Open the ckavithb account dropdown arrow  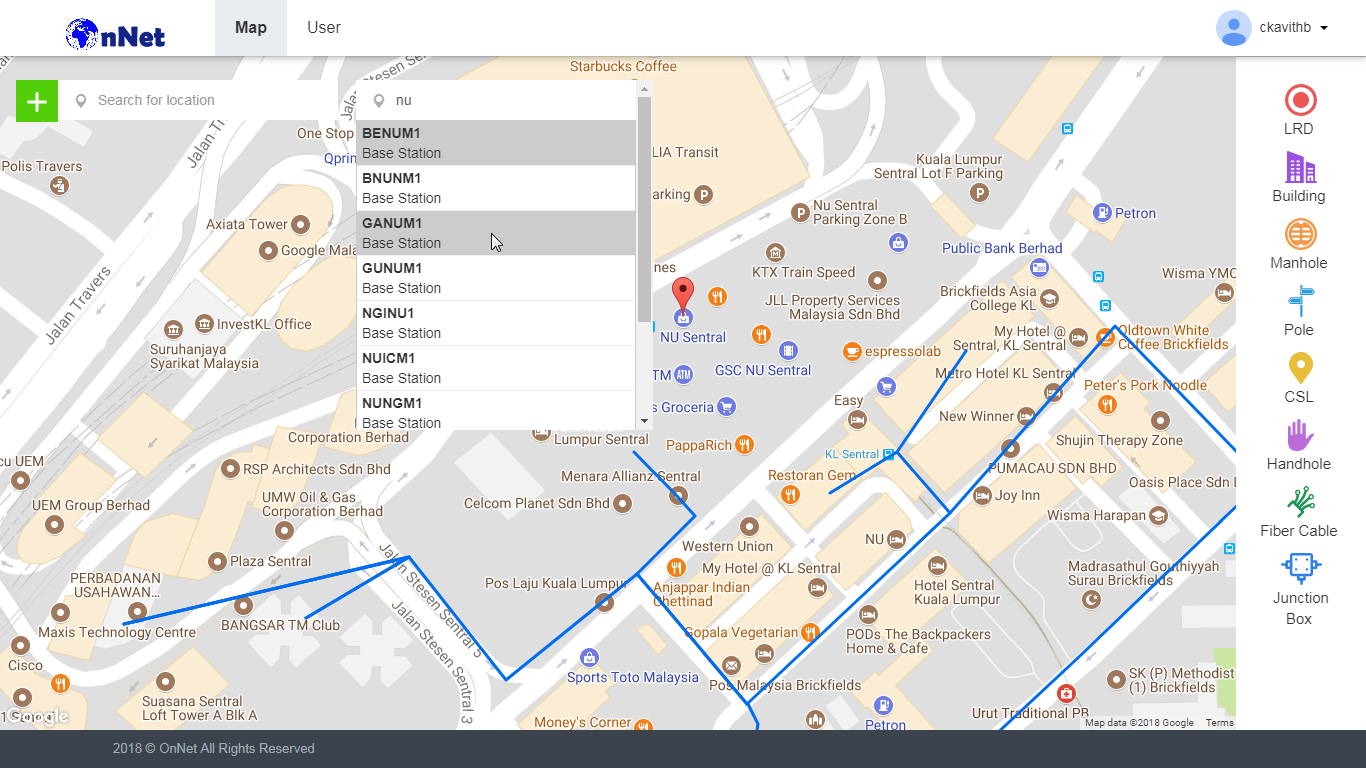point(1324,28)
